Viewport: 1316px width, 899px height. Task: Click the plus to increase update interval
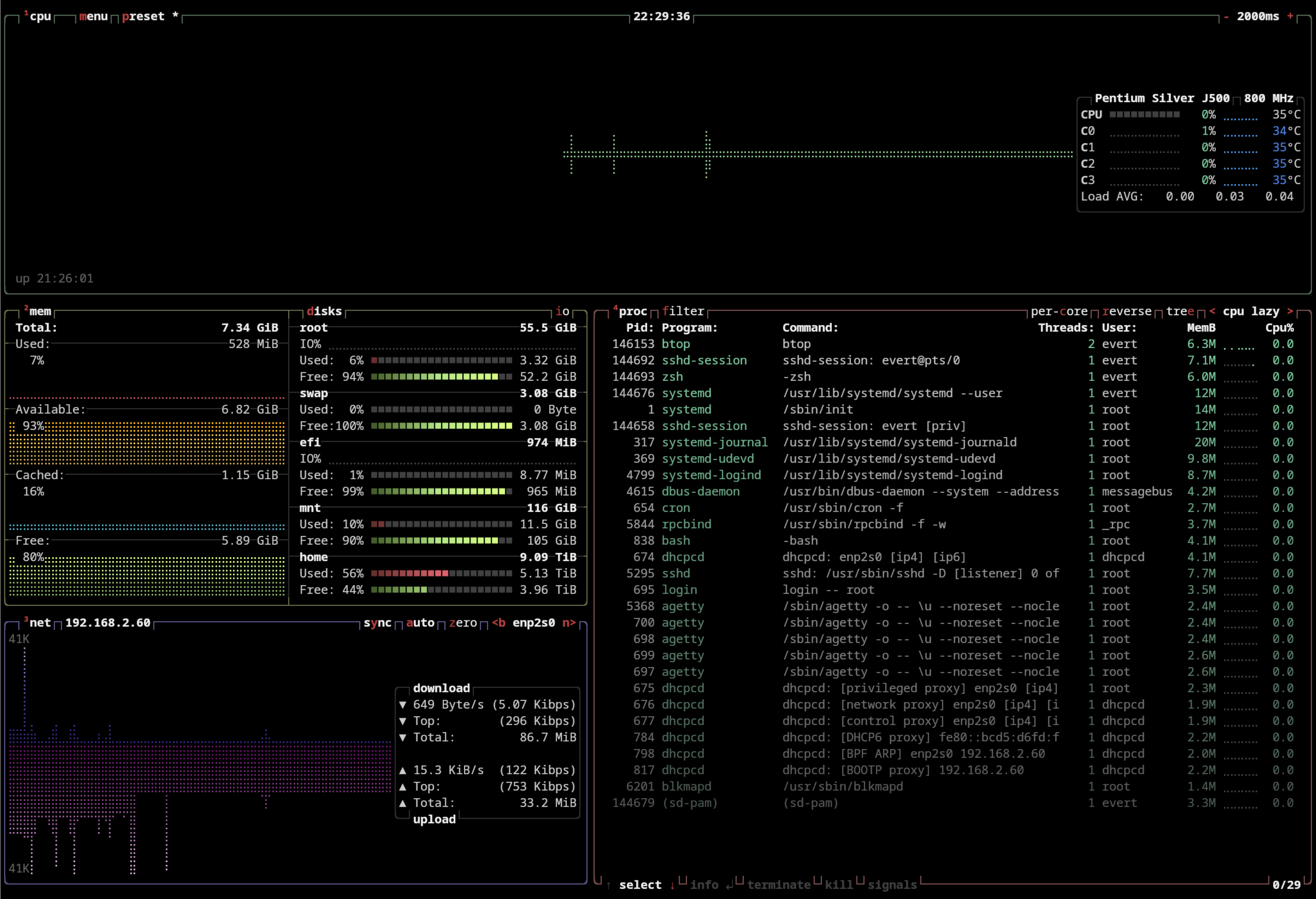(x=1290, y=16)
